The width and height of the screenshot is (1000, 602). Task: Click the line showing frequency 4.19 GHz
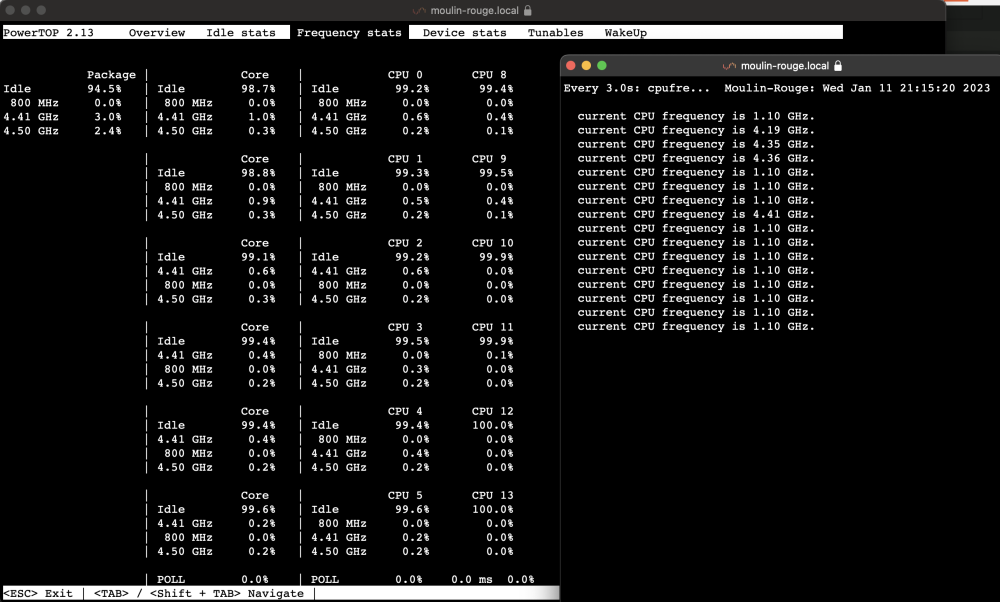696,130
